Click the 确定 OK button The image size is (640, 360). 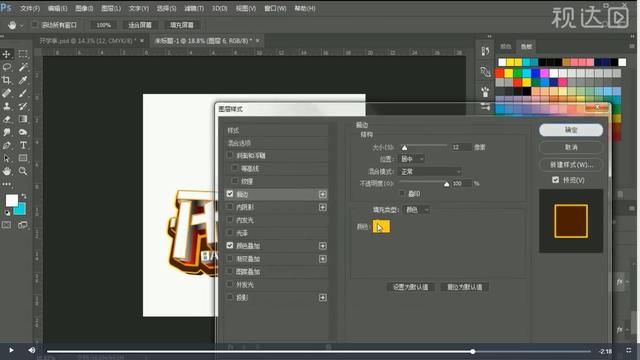(571, 130)
